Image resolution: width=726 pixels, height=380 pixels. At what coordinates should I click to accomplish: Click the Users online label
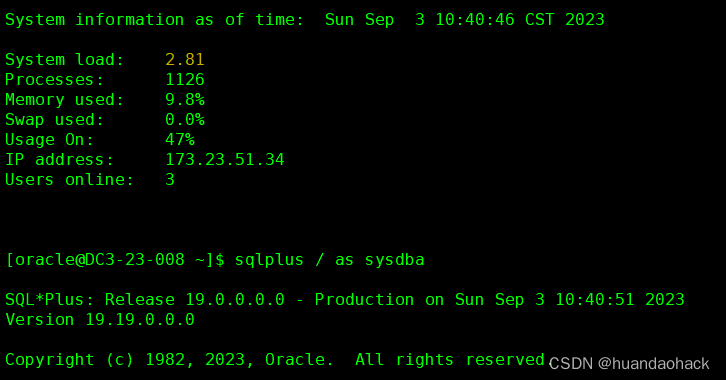point(70,180)
